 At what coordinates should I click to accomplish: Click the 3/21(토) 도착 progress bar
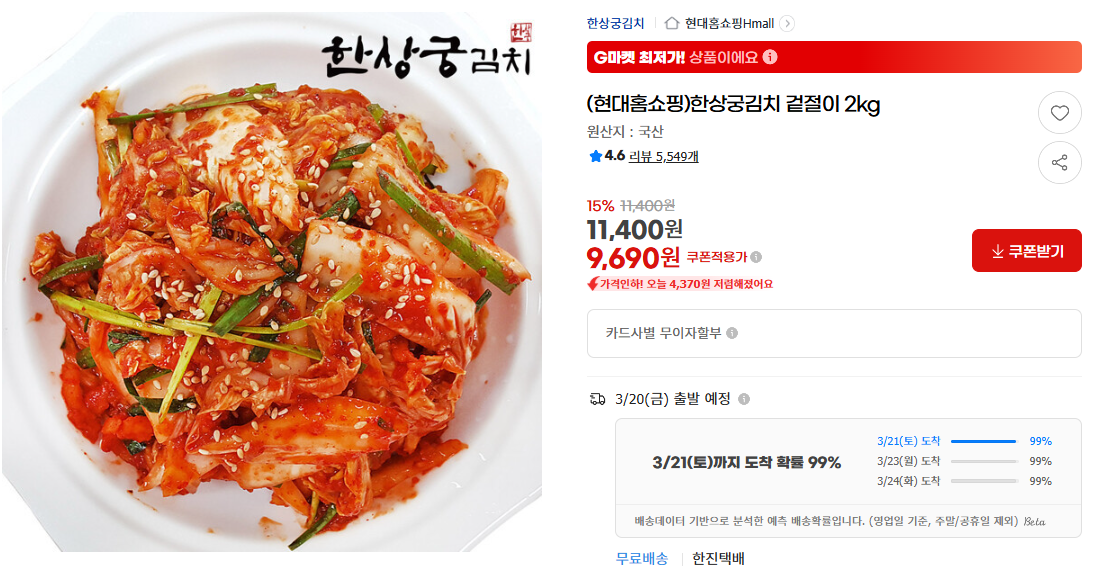[983, 441]
